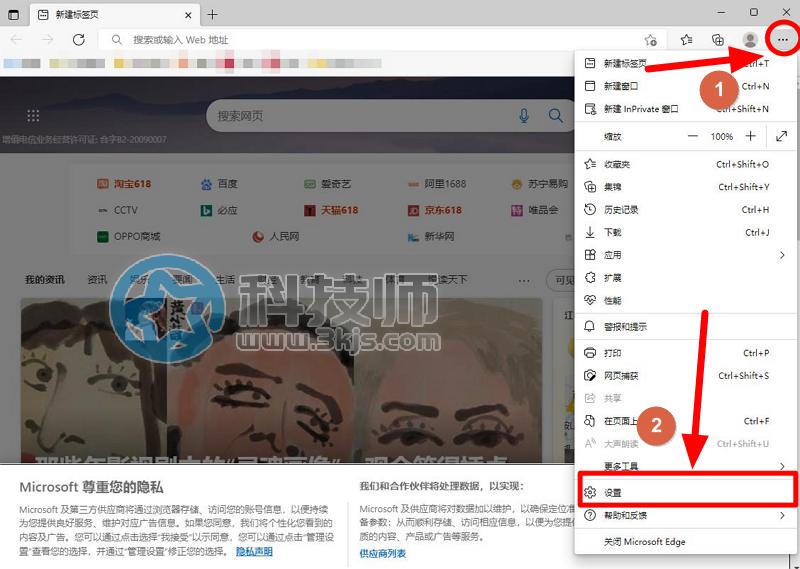Click the browser back arrow
Screen dimensions: 800x569
(x=16, y=40)
